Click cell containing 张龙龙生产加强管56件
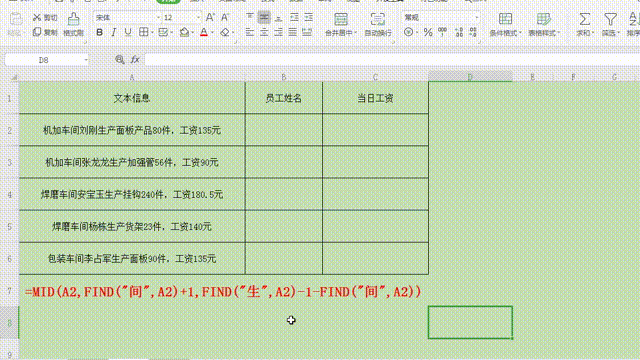This screenshot has width=640, height=360. [132, 162]
